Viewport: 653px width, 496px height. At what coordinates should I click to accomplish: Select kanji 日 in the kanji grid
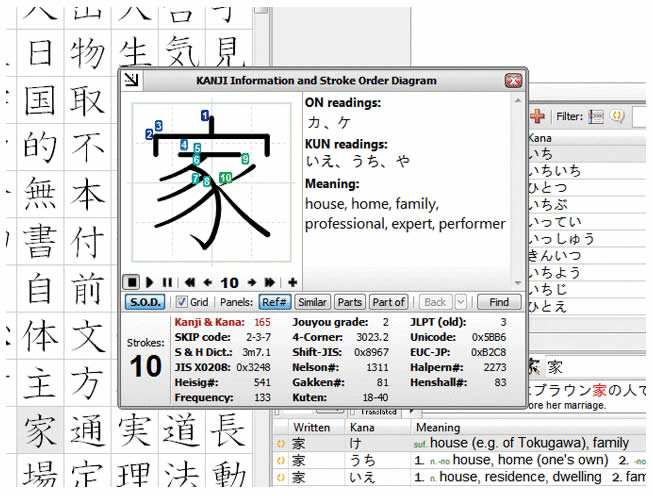40,53
